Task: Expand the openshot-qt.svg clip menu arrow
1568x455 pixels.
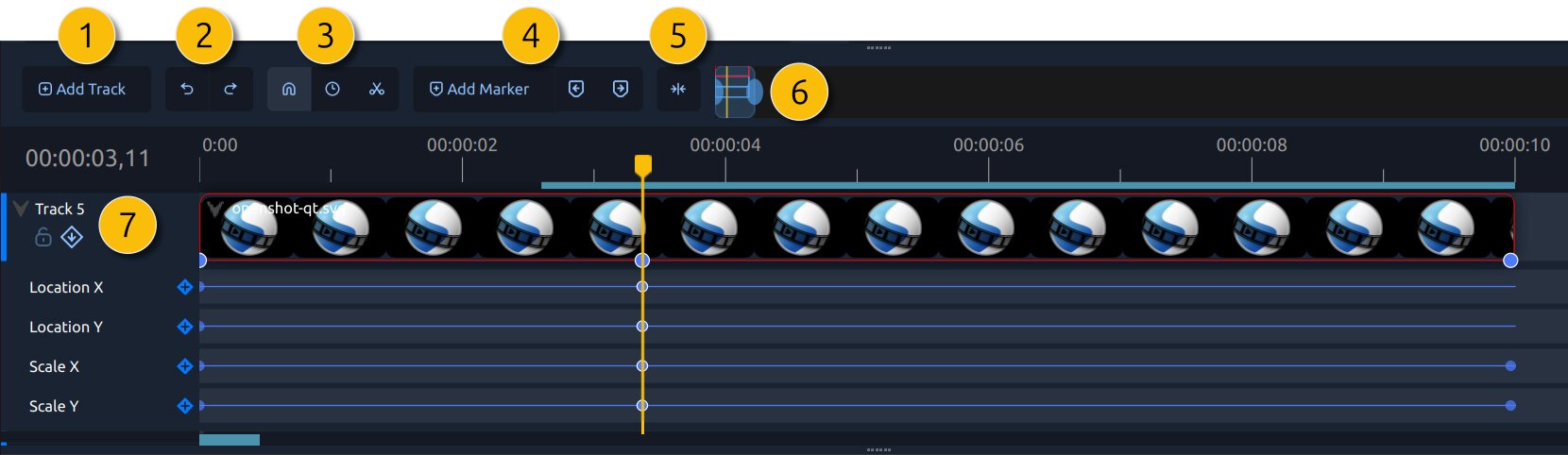Action: point(215,209)
